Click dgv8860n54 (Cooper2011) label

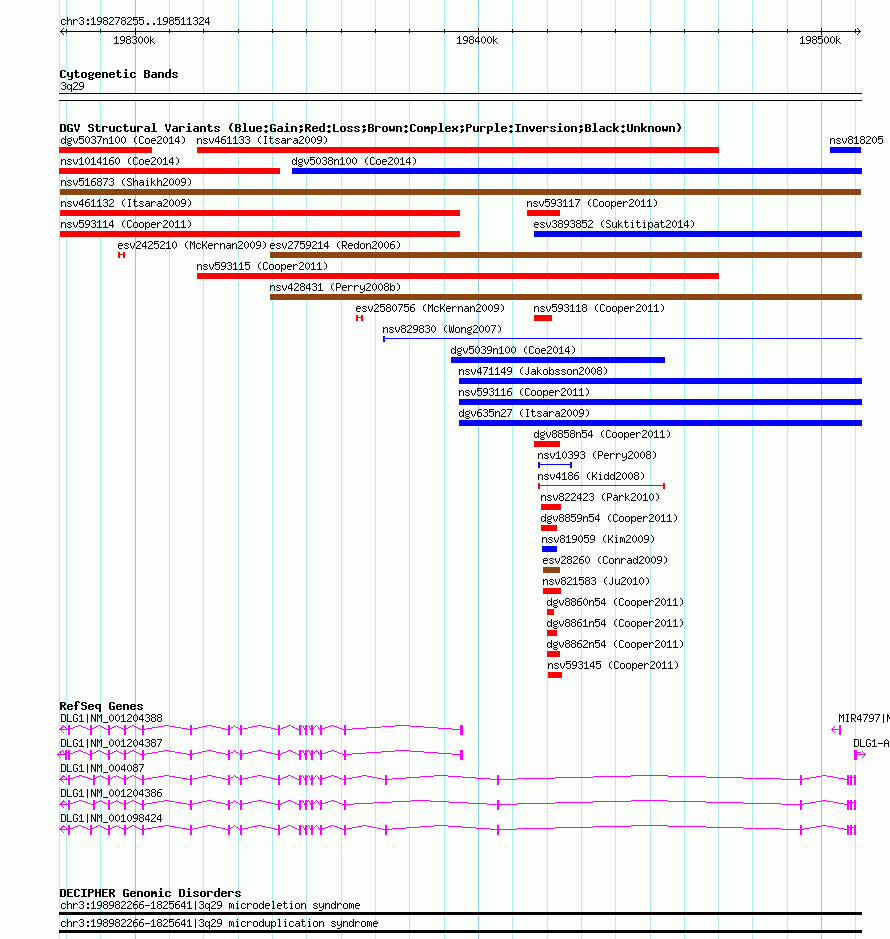(614, 601)
